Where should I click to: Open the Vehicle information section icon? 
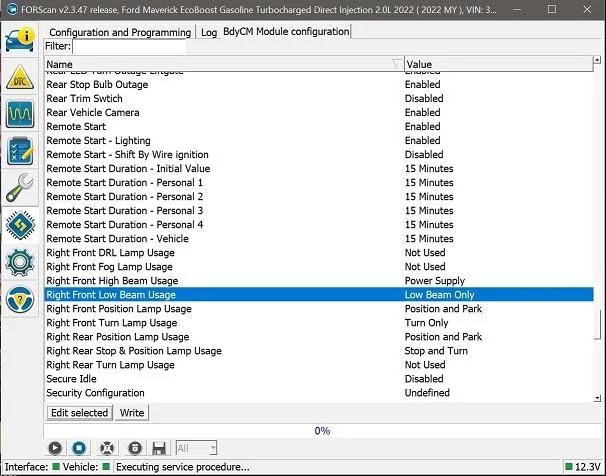point(20,39)
